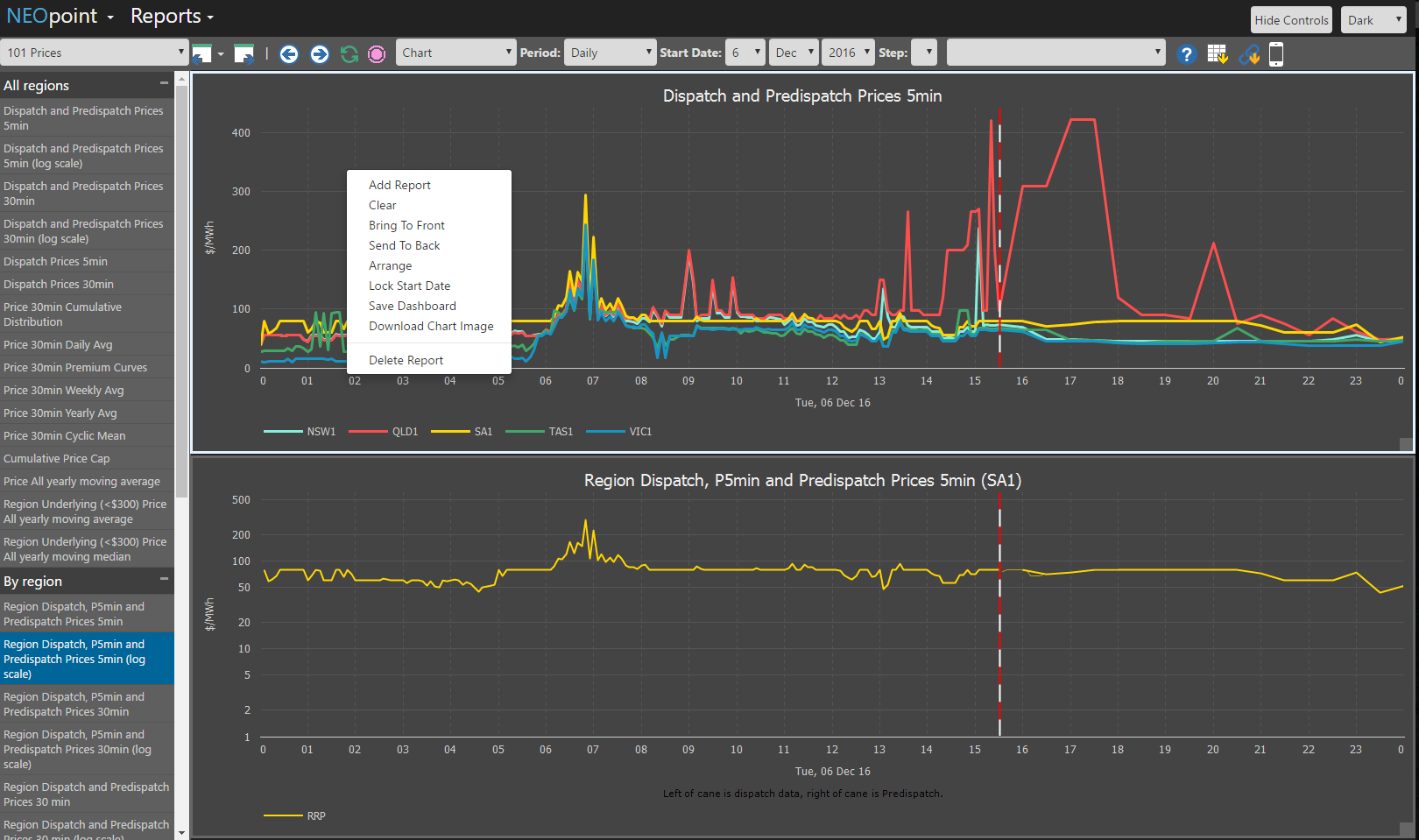Collapse the All regions section
The height and width of the screenshot is (840, 1419).
[x=164, y=84]
